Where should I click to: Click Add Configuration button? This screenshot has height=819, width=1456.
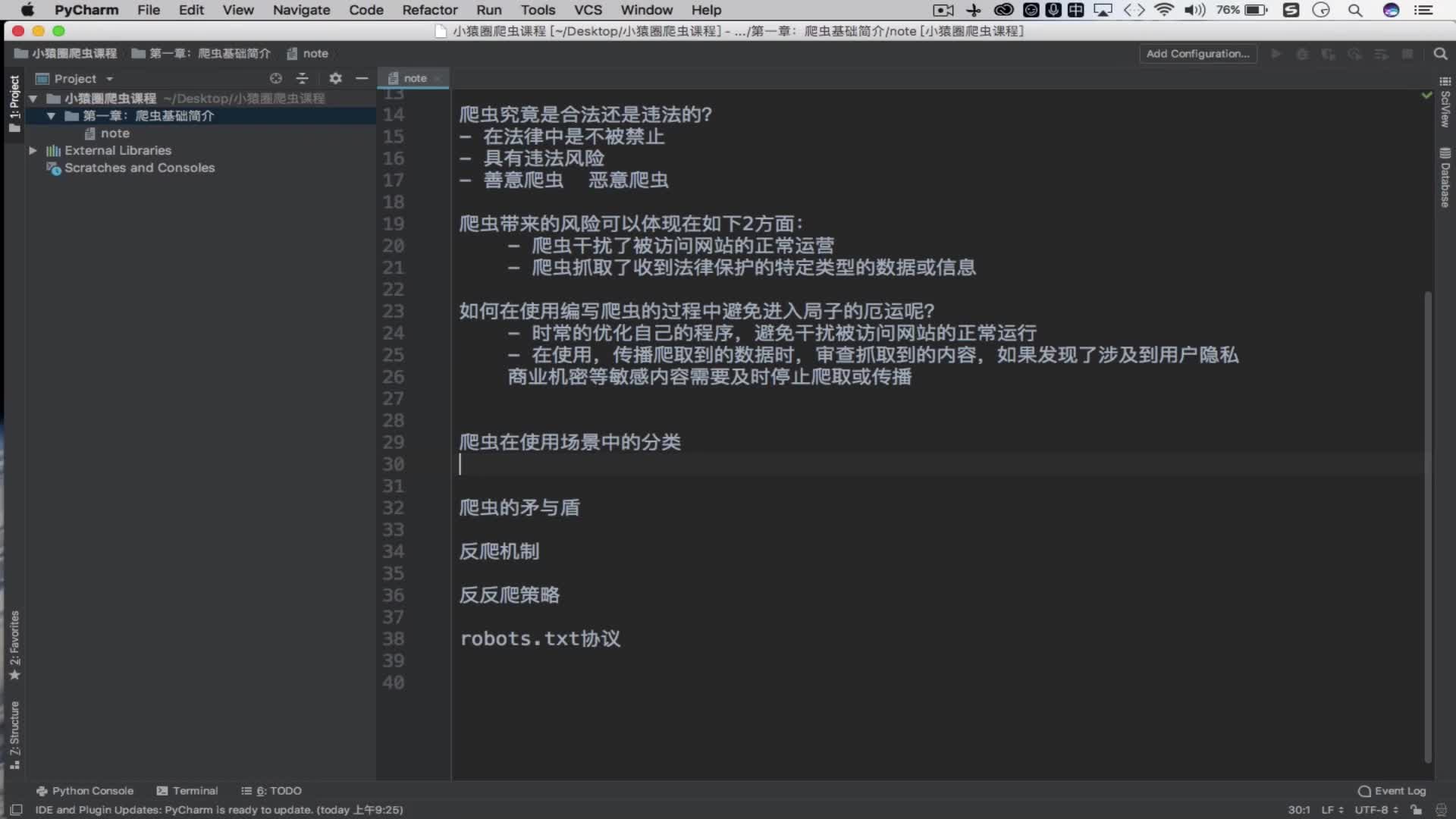1197,54
